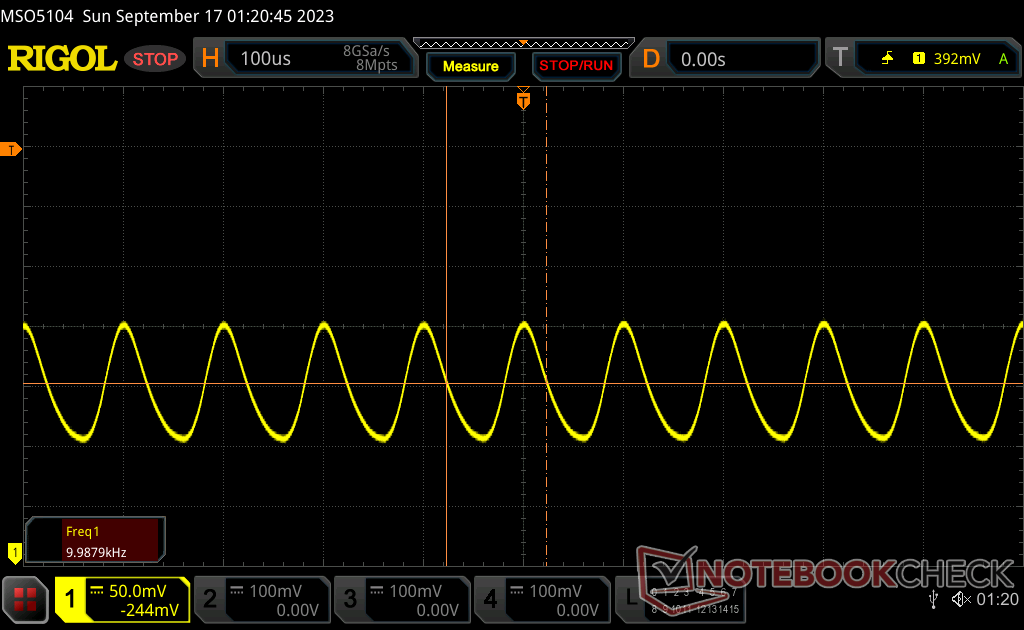
Task: Click the rising edge trigger icon
Action: [x=887, y=59]
